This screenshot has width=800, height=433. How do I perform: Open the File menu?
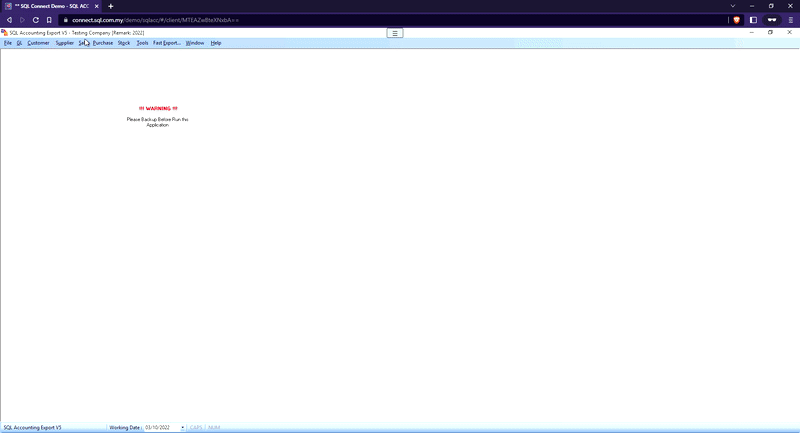[8, 43]
